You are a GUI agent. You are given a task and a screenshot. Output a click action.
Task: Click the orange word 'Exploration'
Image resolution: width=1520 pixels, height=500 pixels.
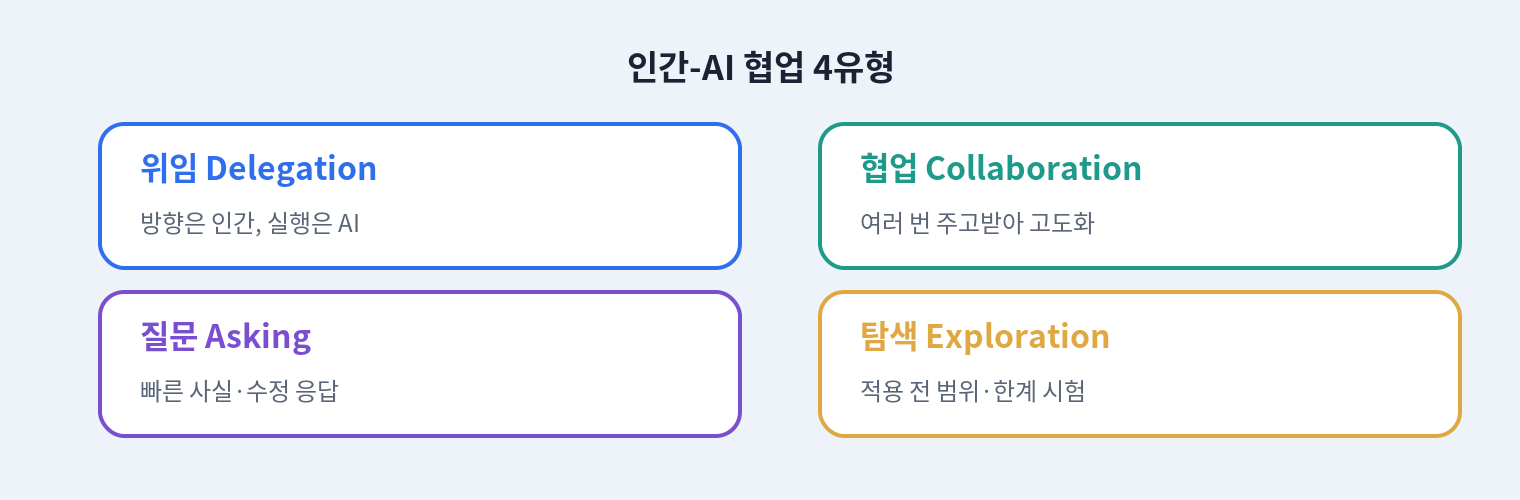click(x=1018, y=337)
